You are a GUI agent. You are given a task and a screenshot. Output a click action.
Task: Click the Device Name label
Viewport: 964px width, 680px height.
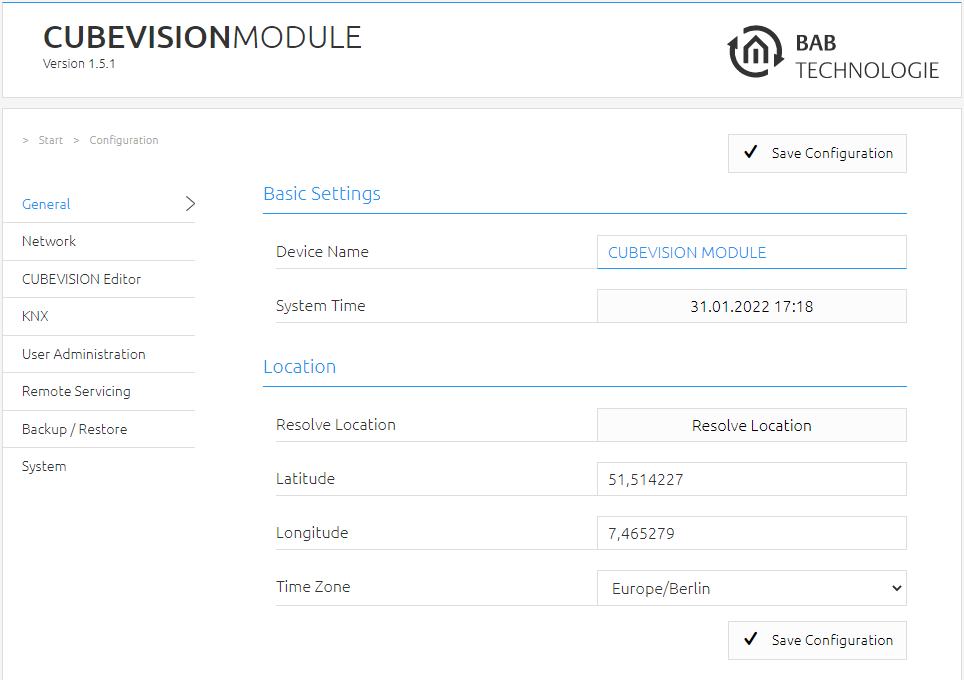[x=322, y=251]
